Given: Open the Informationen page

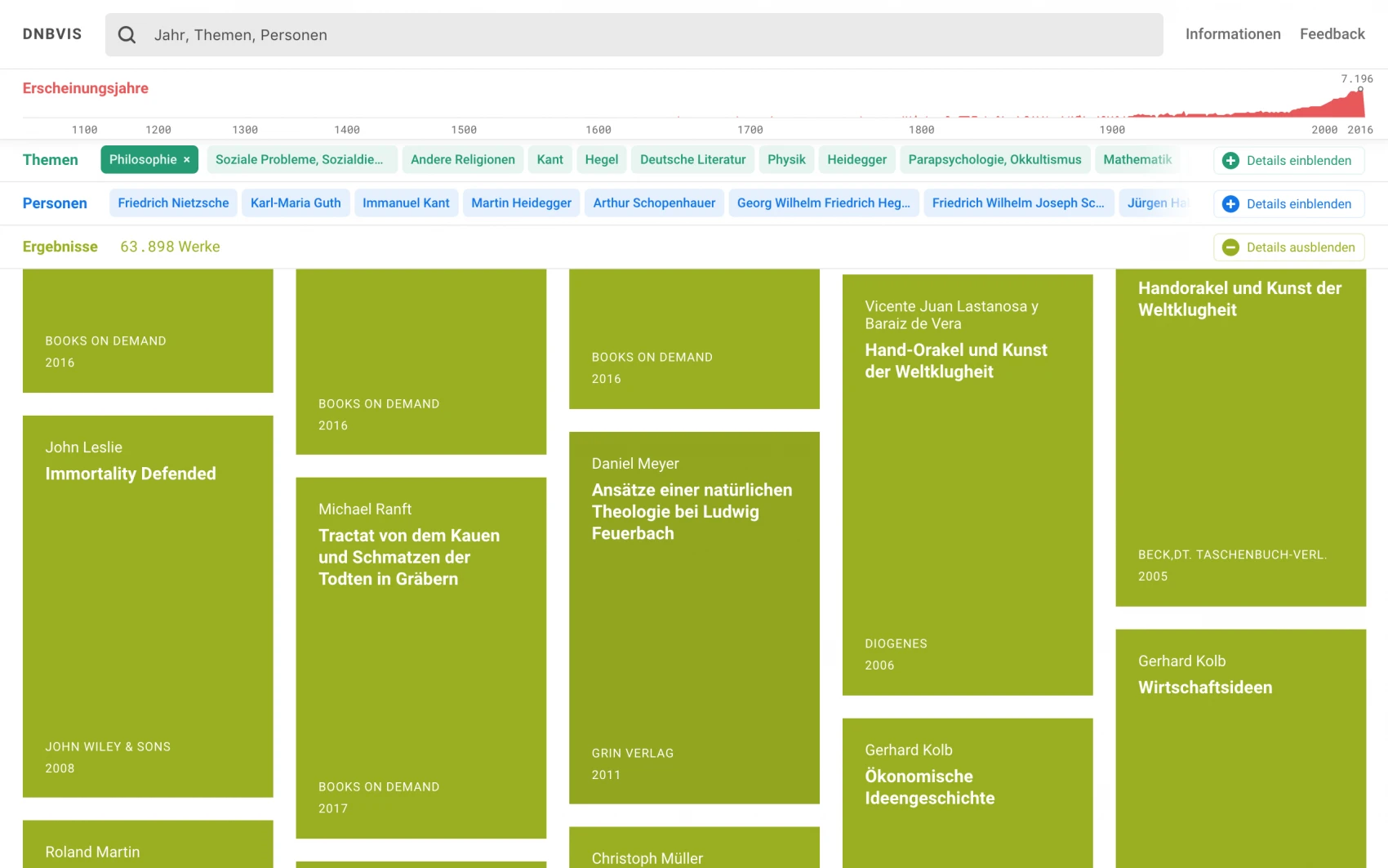Looking at the screenshot, I should pos(1233,34).
